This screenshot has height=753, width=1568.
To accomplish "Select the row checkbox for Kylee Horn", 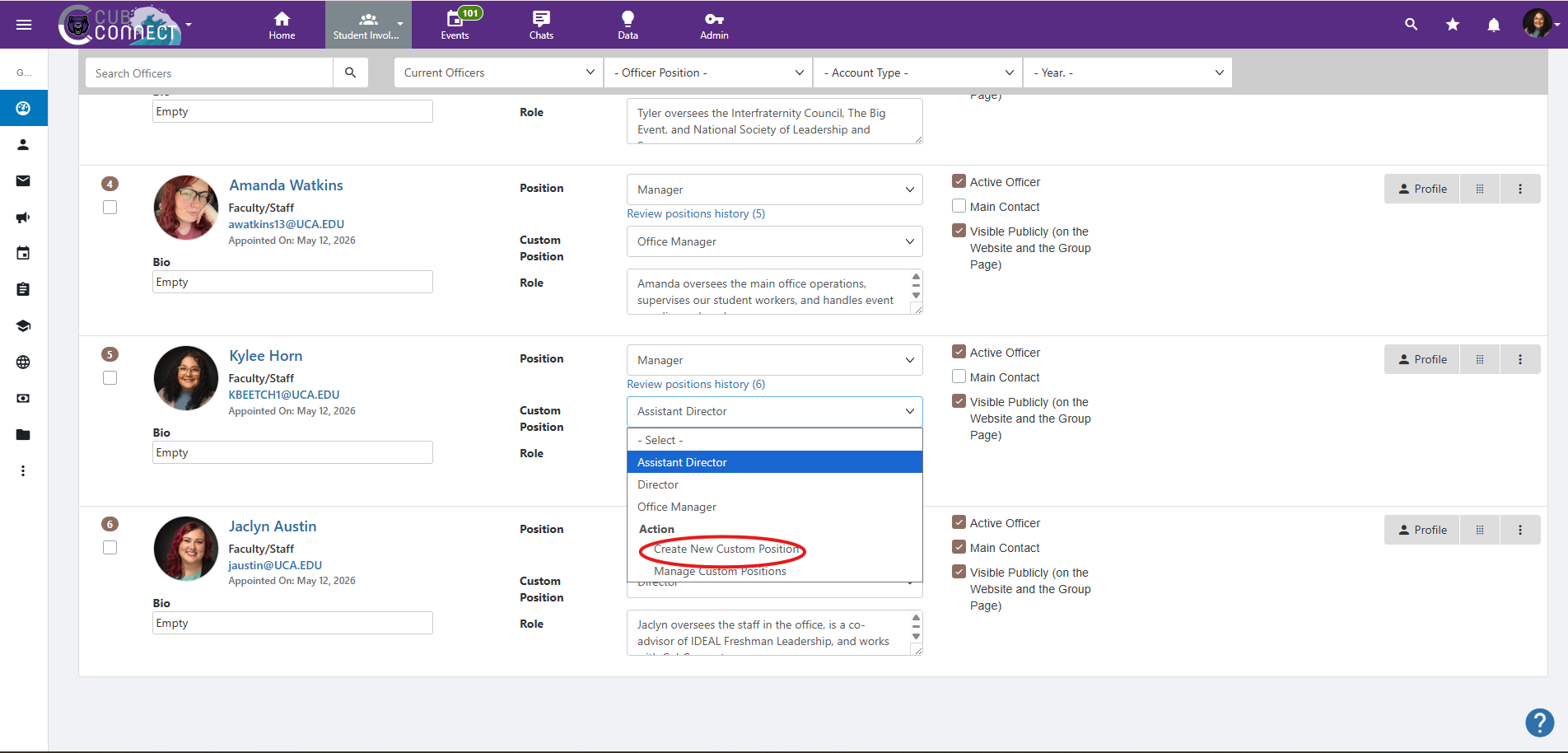I will (x=110, y=377).
